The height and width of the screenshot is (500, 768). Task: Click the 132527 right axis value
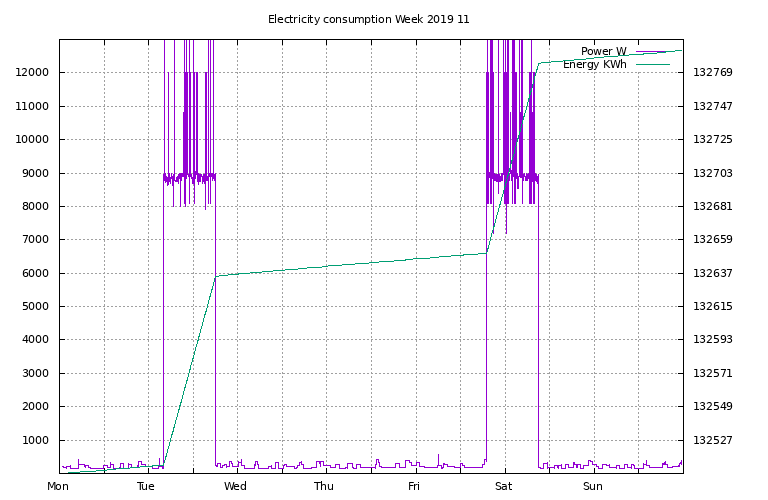(713, 440)
